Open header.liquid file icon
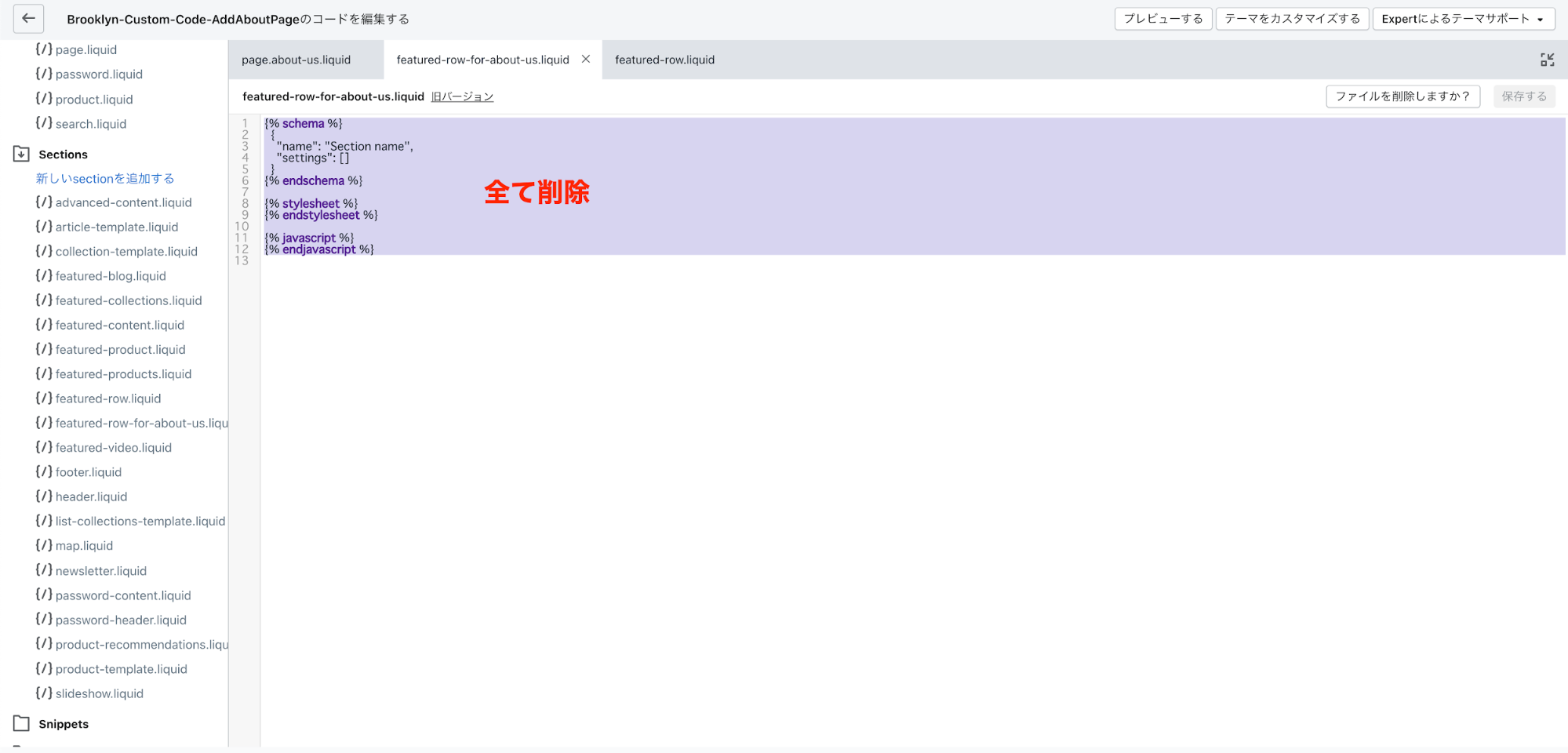Image resolution: width=1568 pixels, height=753 pixels. click(44, 497)
